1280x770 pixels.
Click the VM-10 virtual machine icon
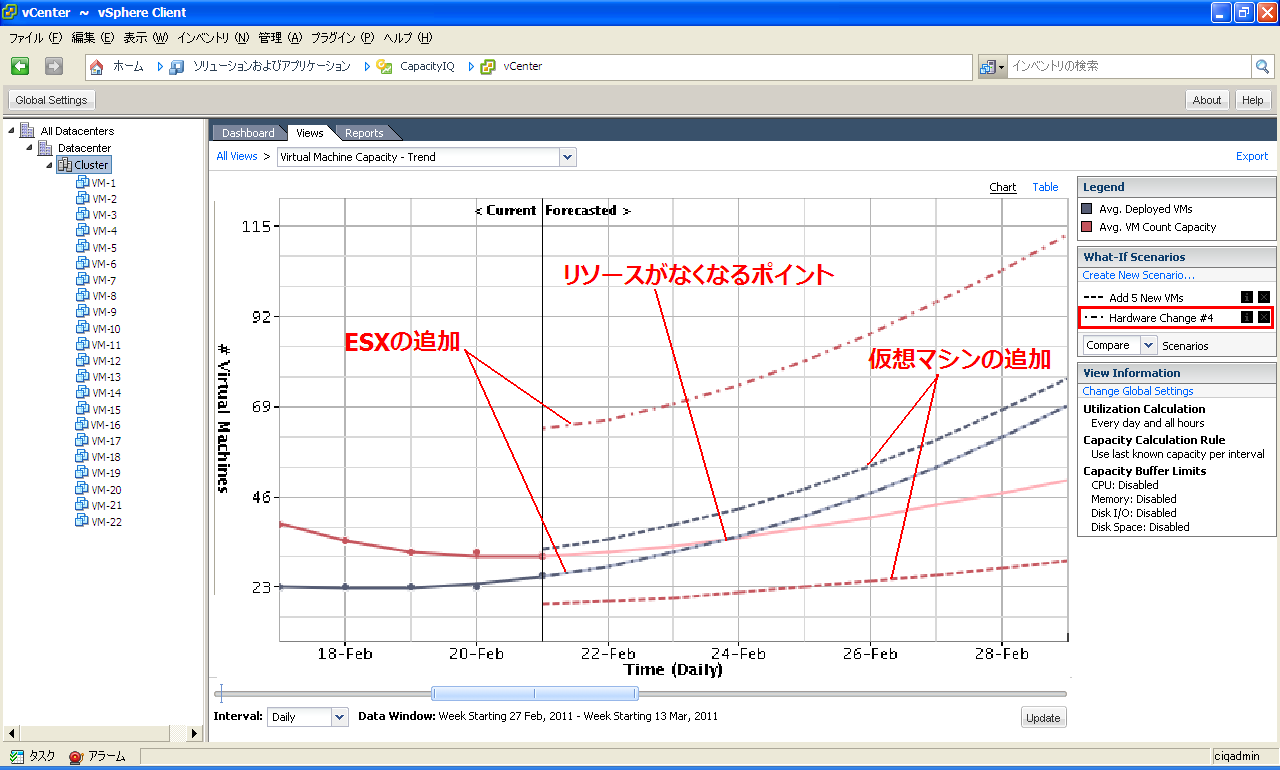click(83, 328)
